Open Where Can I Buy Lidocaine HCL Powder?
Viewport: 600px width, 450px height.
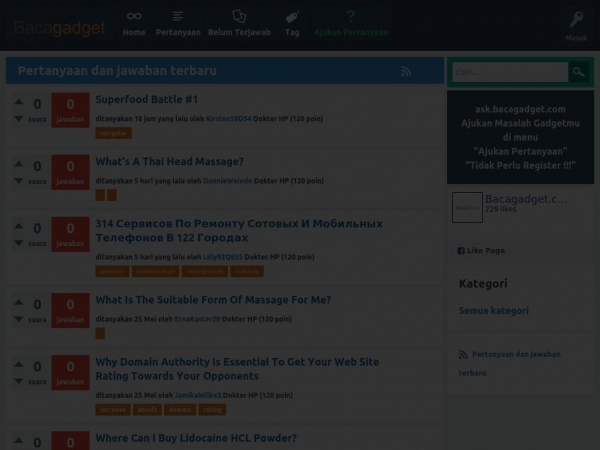(196, 438)
